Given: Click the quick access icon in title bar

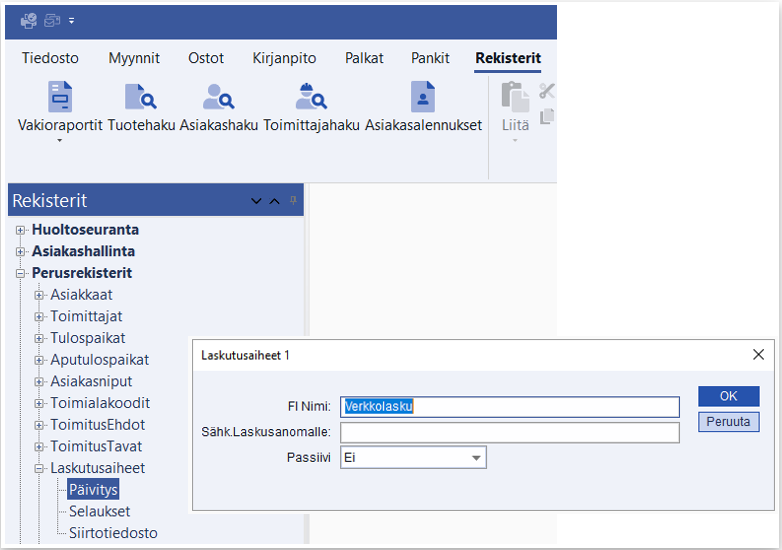Looking at the screenshot, I should (29, 20).
